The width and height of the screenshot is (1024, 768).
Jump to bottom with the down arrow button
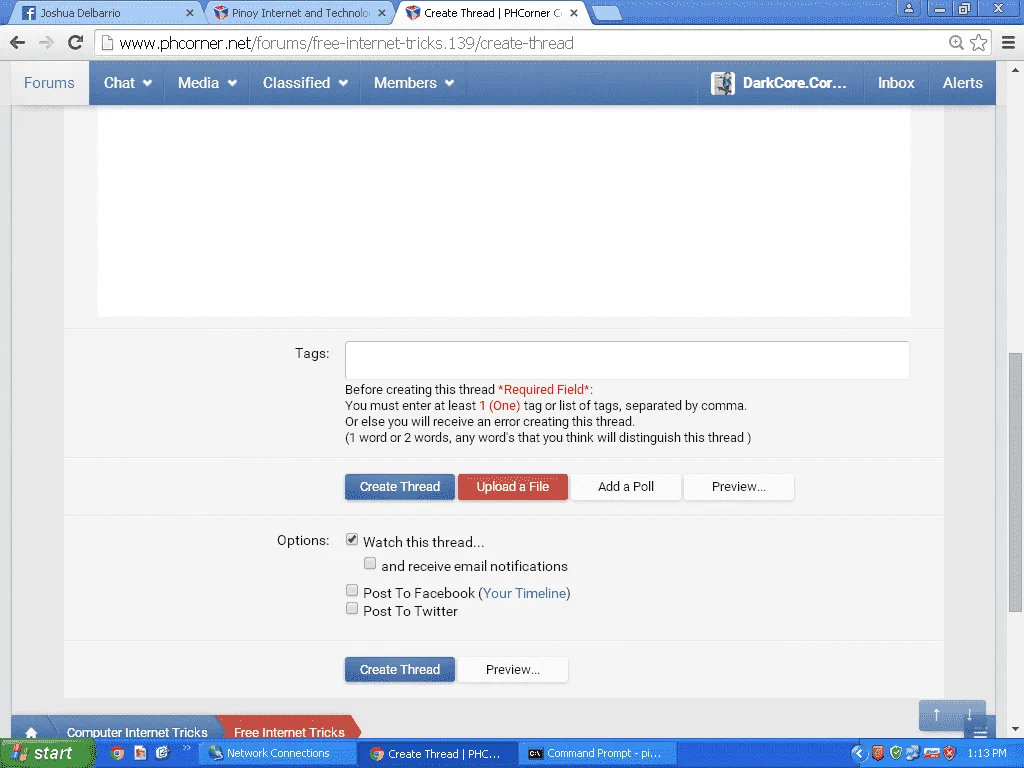point(969,715)
